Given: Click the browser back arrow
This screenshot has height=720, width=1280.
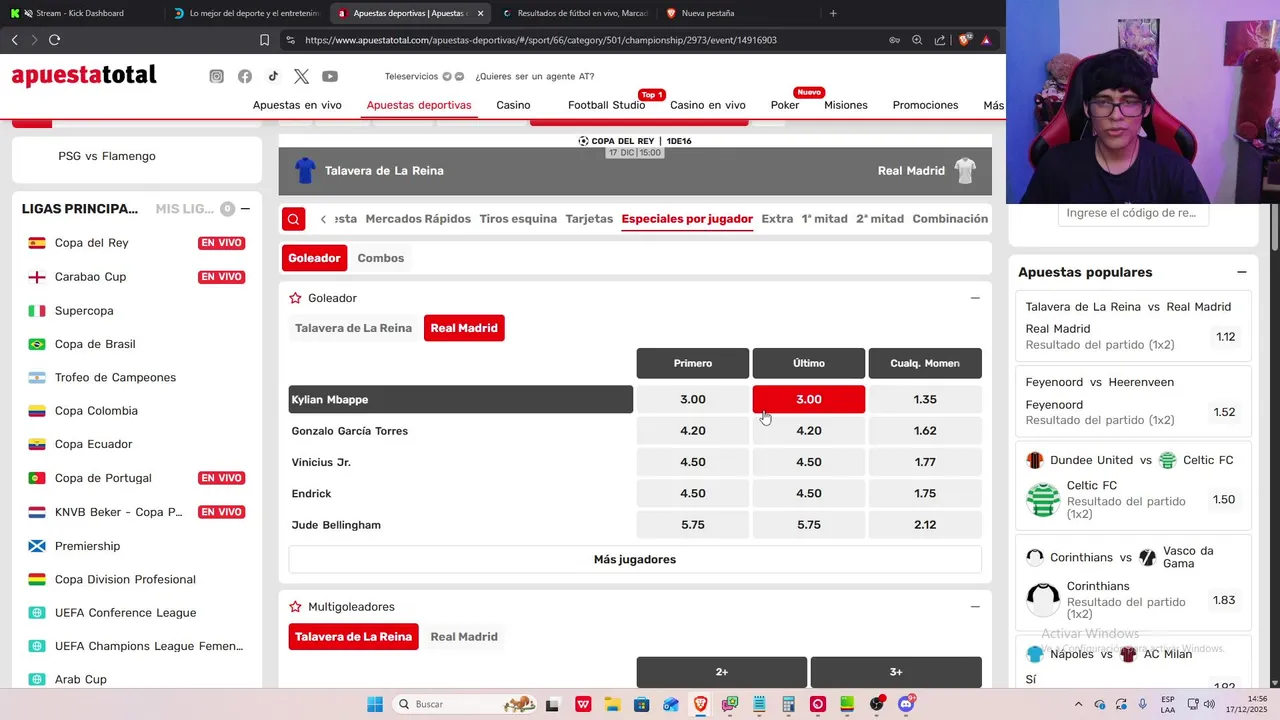Looking at the screenshot, I should click(14, 40).
